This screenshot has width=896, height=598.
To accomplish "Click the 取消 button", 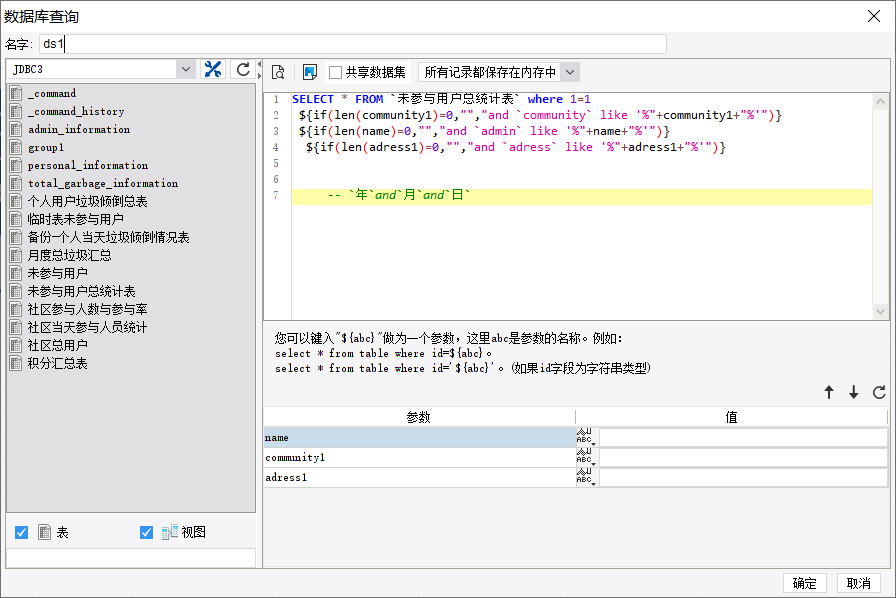I will [x=858, y=583].
